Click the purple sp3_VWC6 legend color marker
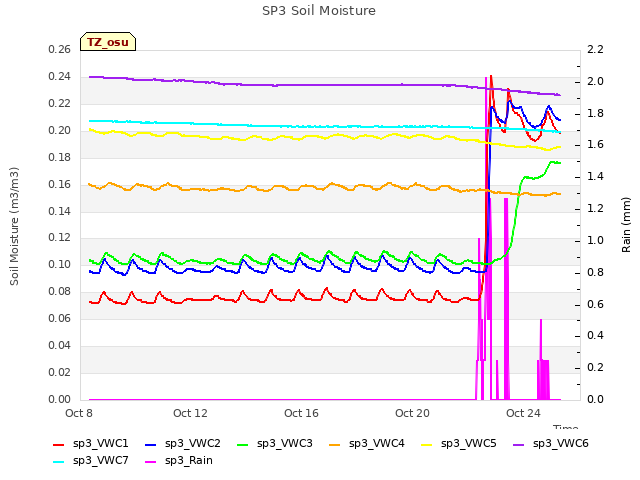Viewport: 640px width, 480px height. tap(519, 445)
